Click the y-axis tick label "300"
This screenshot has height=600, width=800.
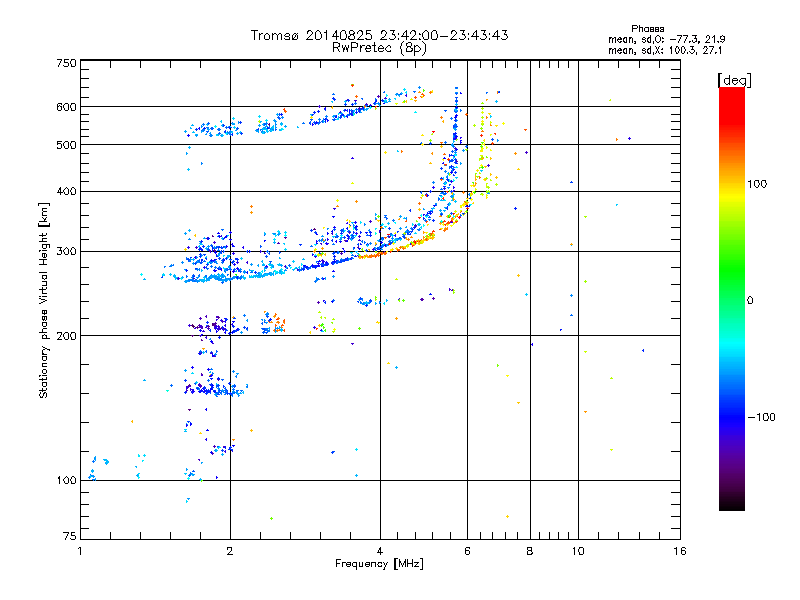click(x=66, y=252)
